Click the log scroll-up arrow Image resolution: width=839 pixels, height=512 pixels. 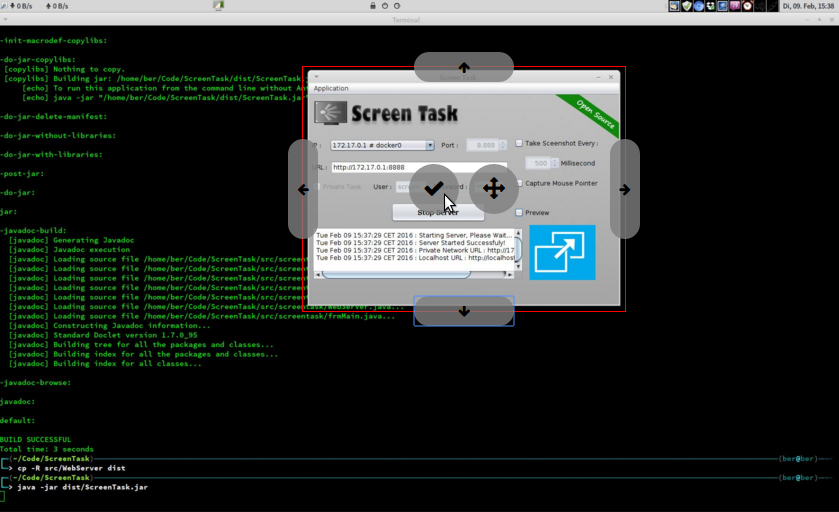[x=518, y=233]
